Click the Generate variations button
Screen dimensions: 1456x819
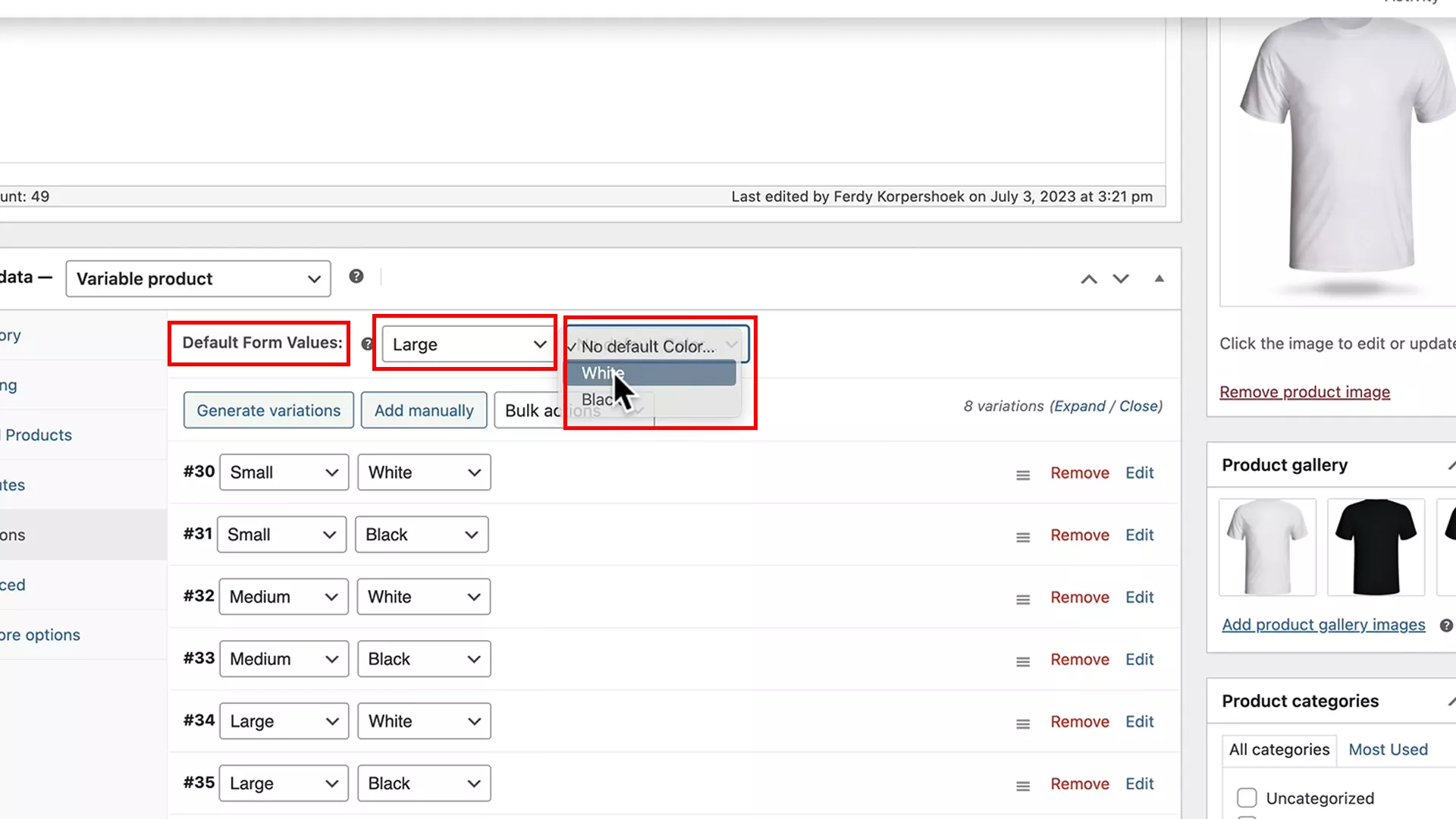pos(268,410)
